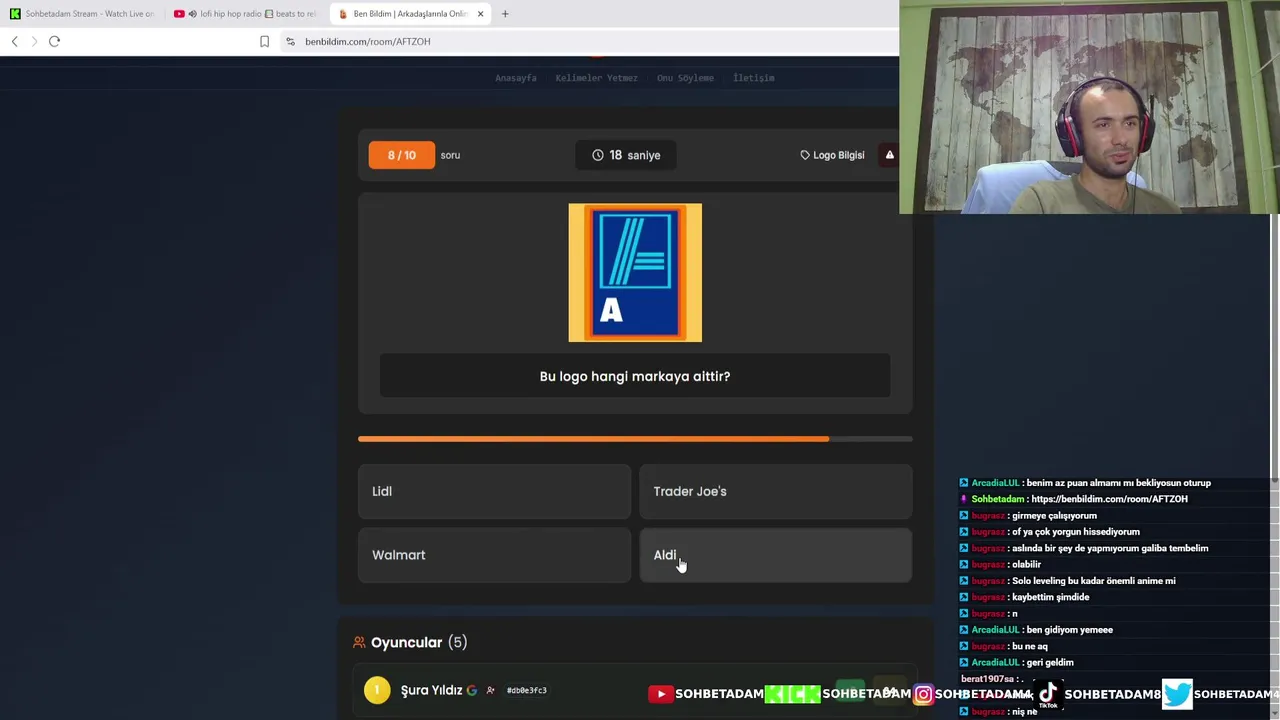This screenshot has width=1280, height=720.
Task: Open the Onu Söyleme menu link
Action: (685, 78)
